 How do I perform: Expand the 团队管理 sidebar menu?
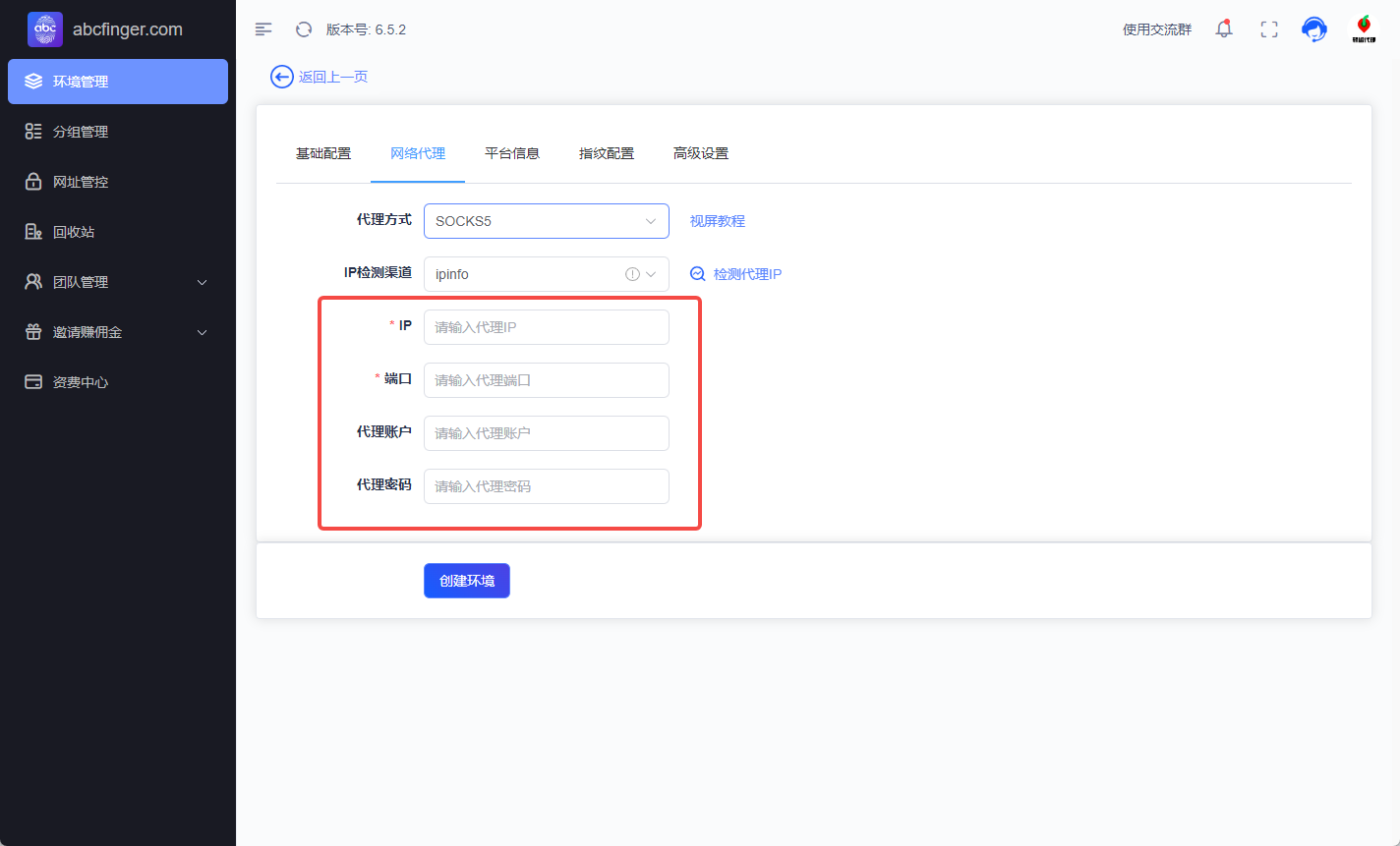coord(118,282)
